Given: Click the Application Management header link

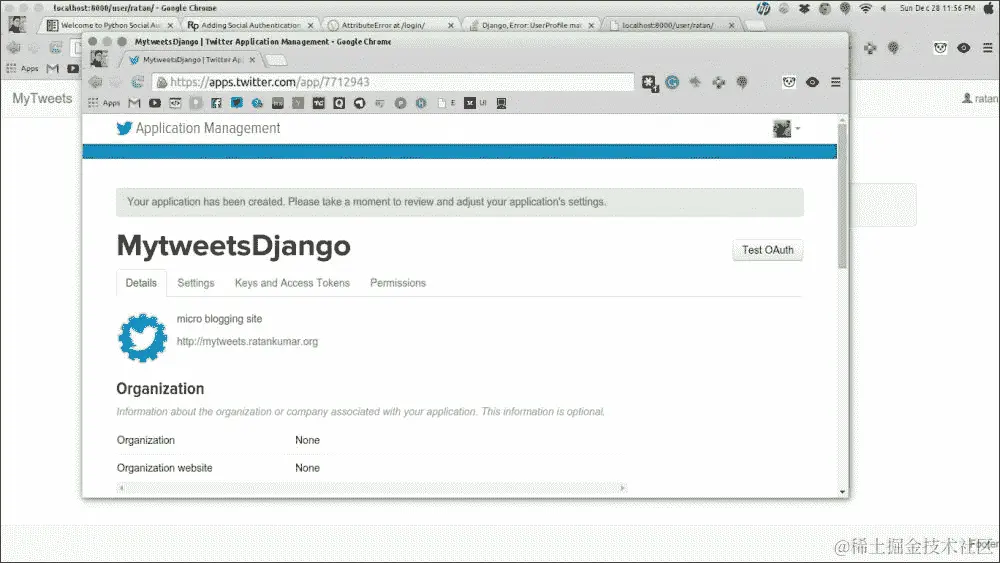Looking at the screenshot, I should (x=208, y=128).
